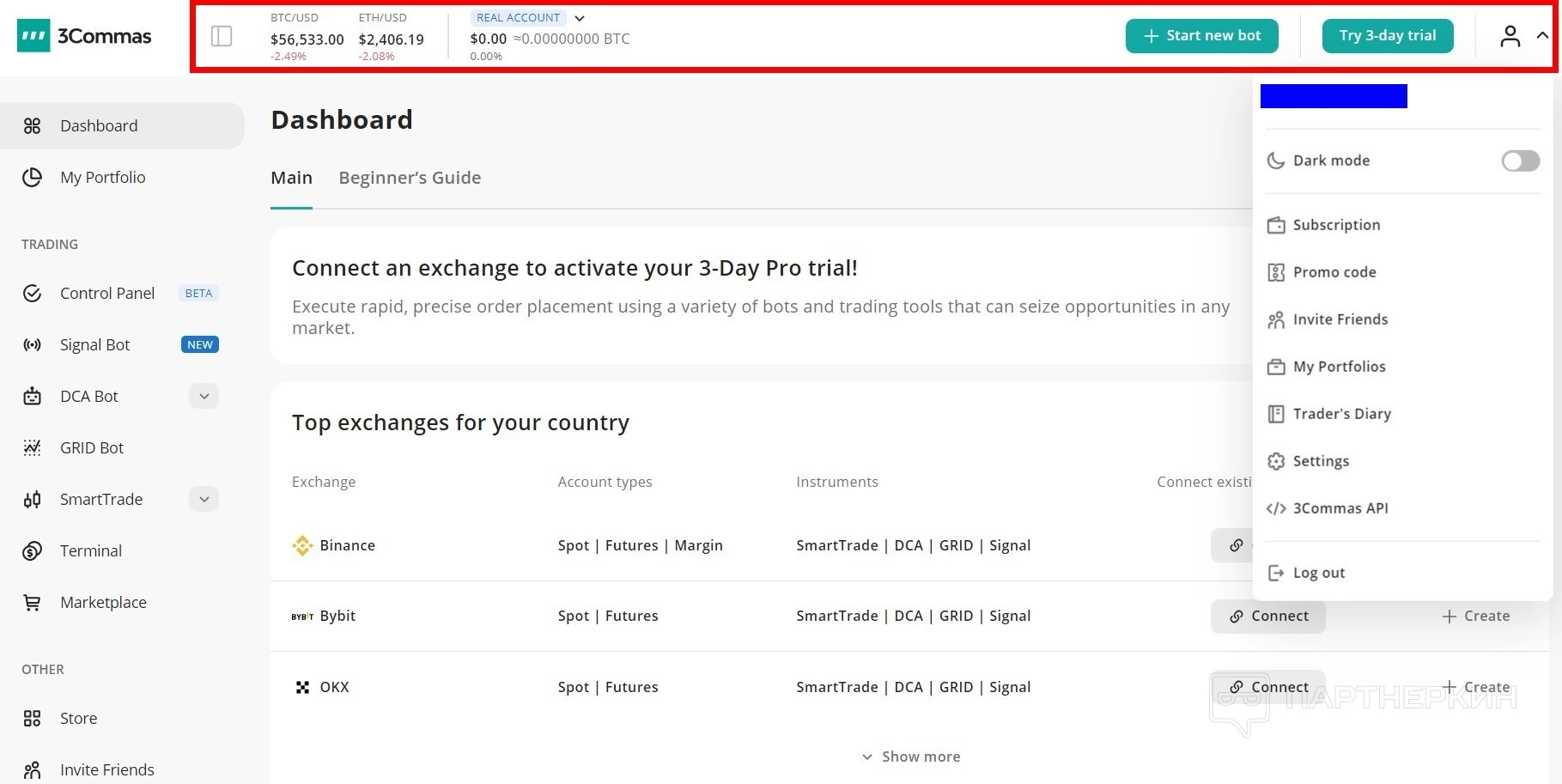Switch to the Beginner's Guide tab
The width and height of the screenshot is (1562, 784).
coord(410,178)
